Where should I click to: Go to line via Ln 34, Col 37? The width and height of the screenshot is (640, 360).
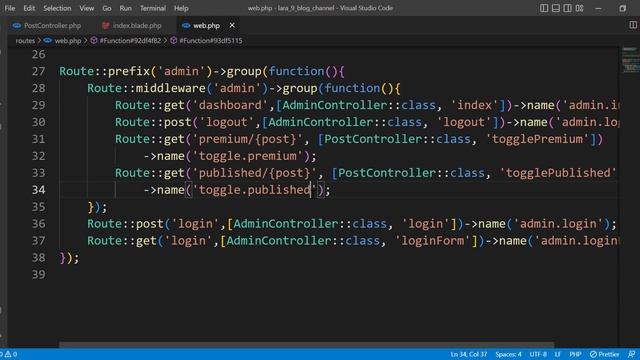469,354
